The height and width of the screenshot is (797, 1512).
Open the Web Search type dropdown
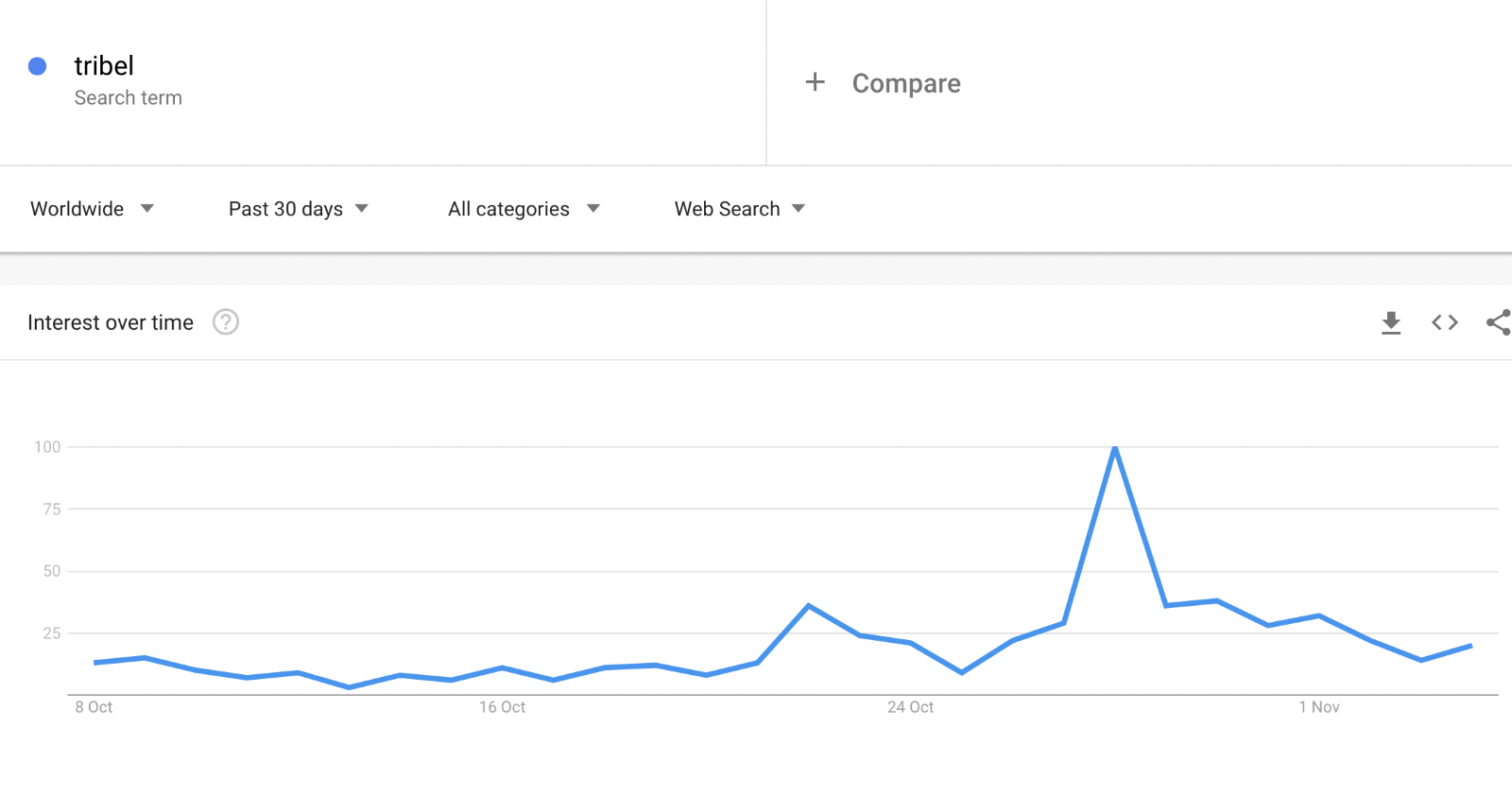pyautogui.click(x=740, y=209)
